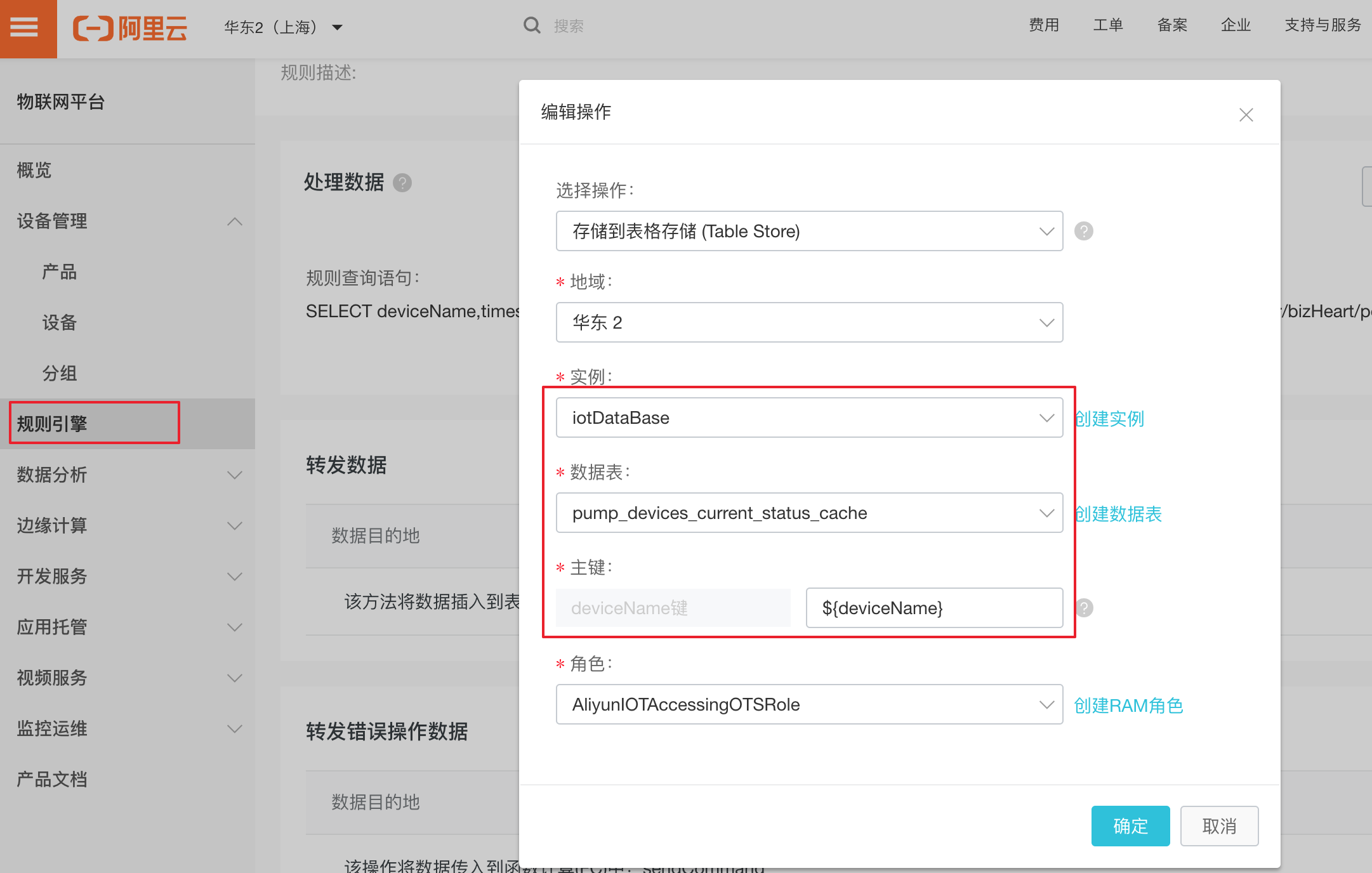This screenshot has width=1372, height=873.
Task: Click the 物联网平台 sidebar title
Action: [x=61, y=102]
